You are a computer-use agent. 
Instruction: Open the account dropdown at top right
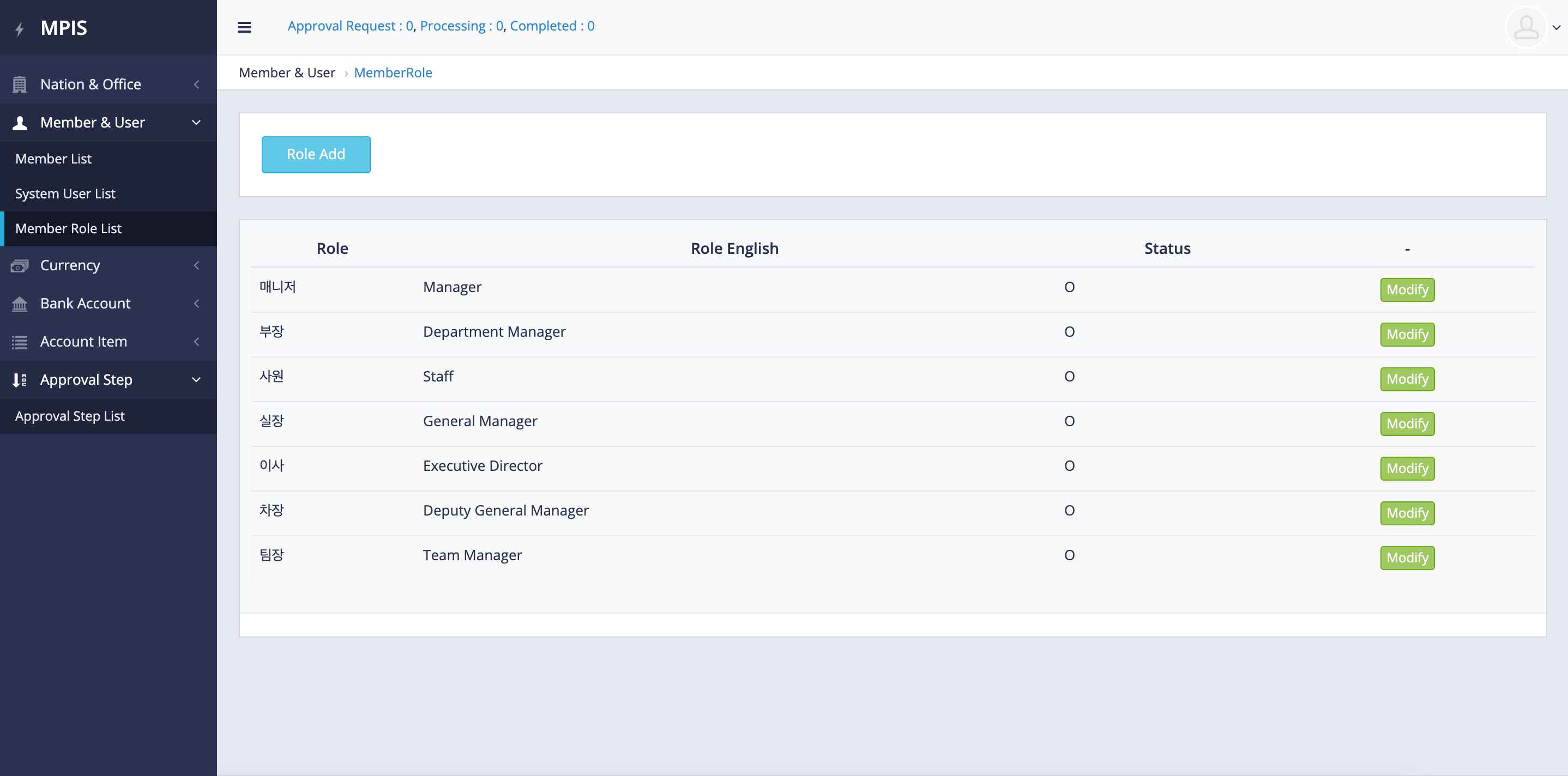(1557, 27)
